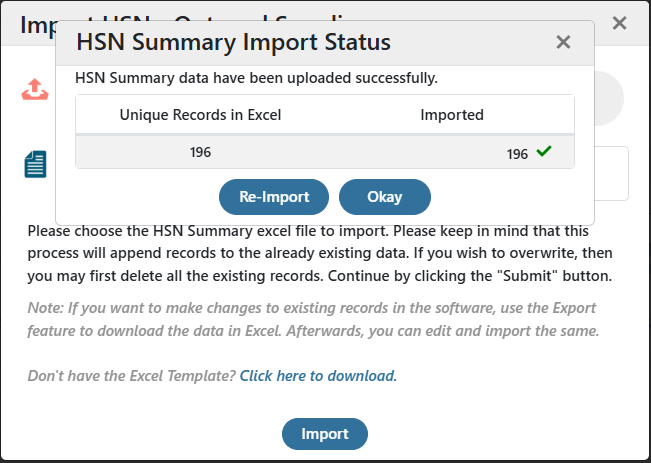Click the 'Please choose the HSN Summary' paragraph
The height and width of the screenshot is (463, 651).
[320, 253]
